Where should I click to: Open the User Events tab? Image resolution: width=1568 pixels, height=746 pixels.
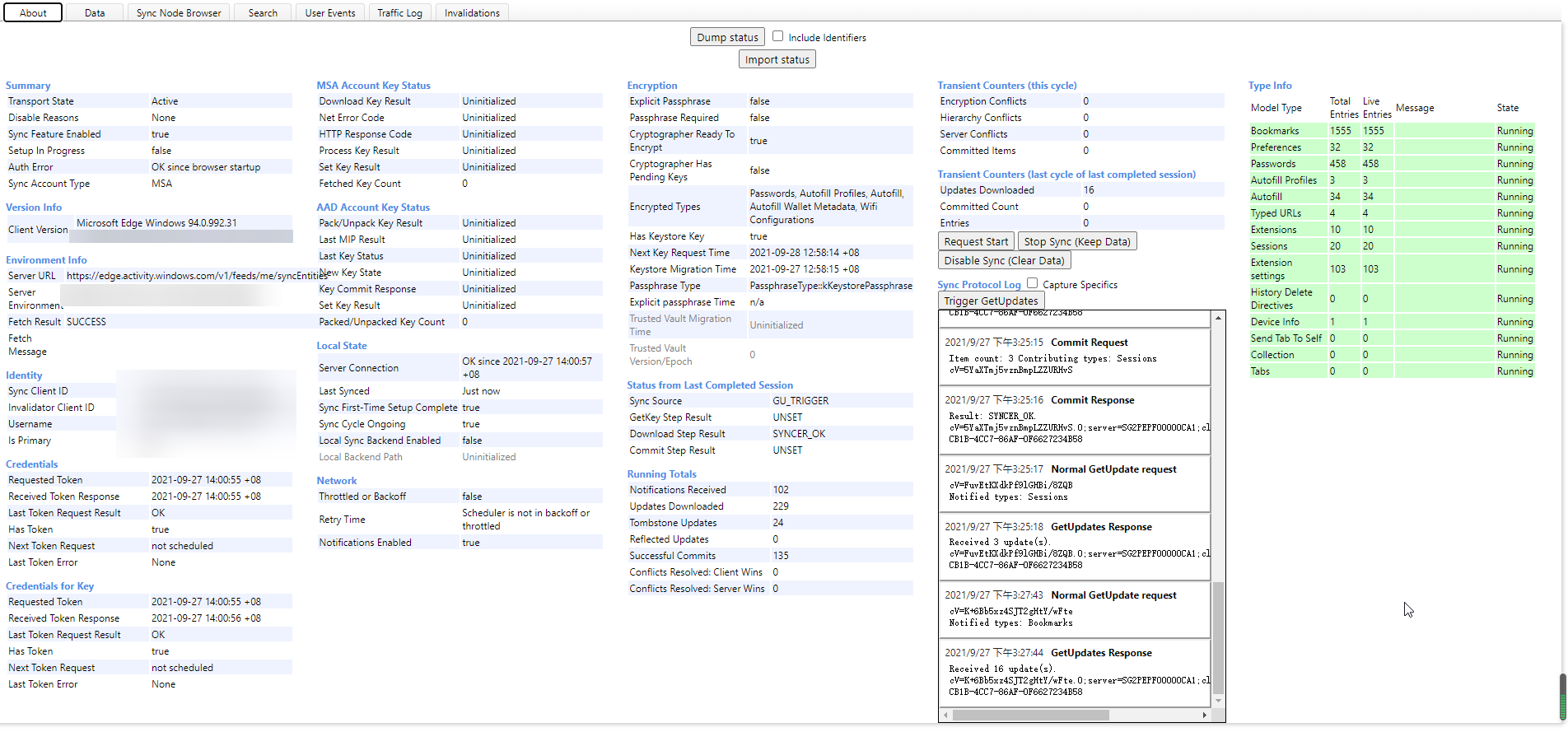pyautogui.click(x=329, y=12)
